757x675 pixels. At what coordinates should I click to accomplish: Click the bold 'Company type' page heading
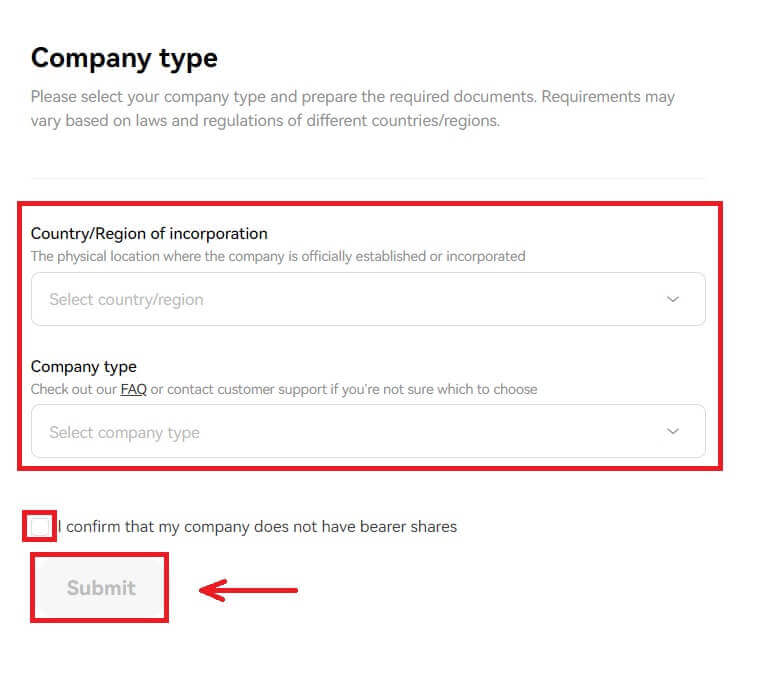point(124,58)
